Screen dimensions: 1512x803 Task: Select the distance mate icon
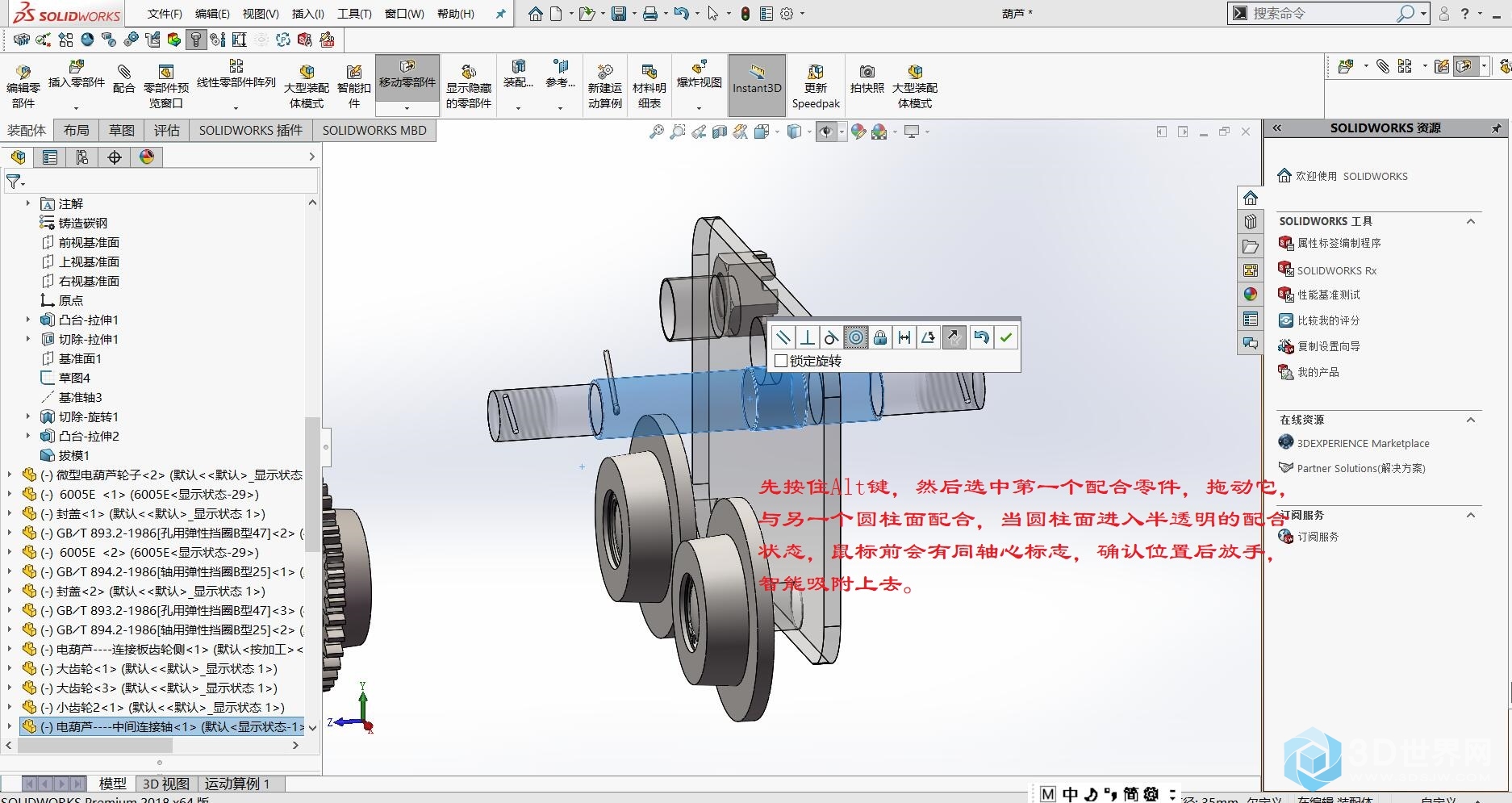[x=904, y=337]
